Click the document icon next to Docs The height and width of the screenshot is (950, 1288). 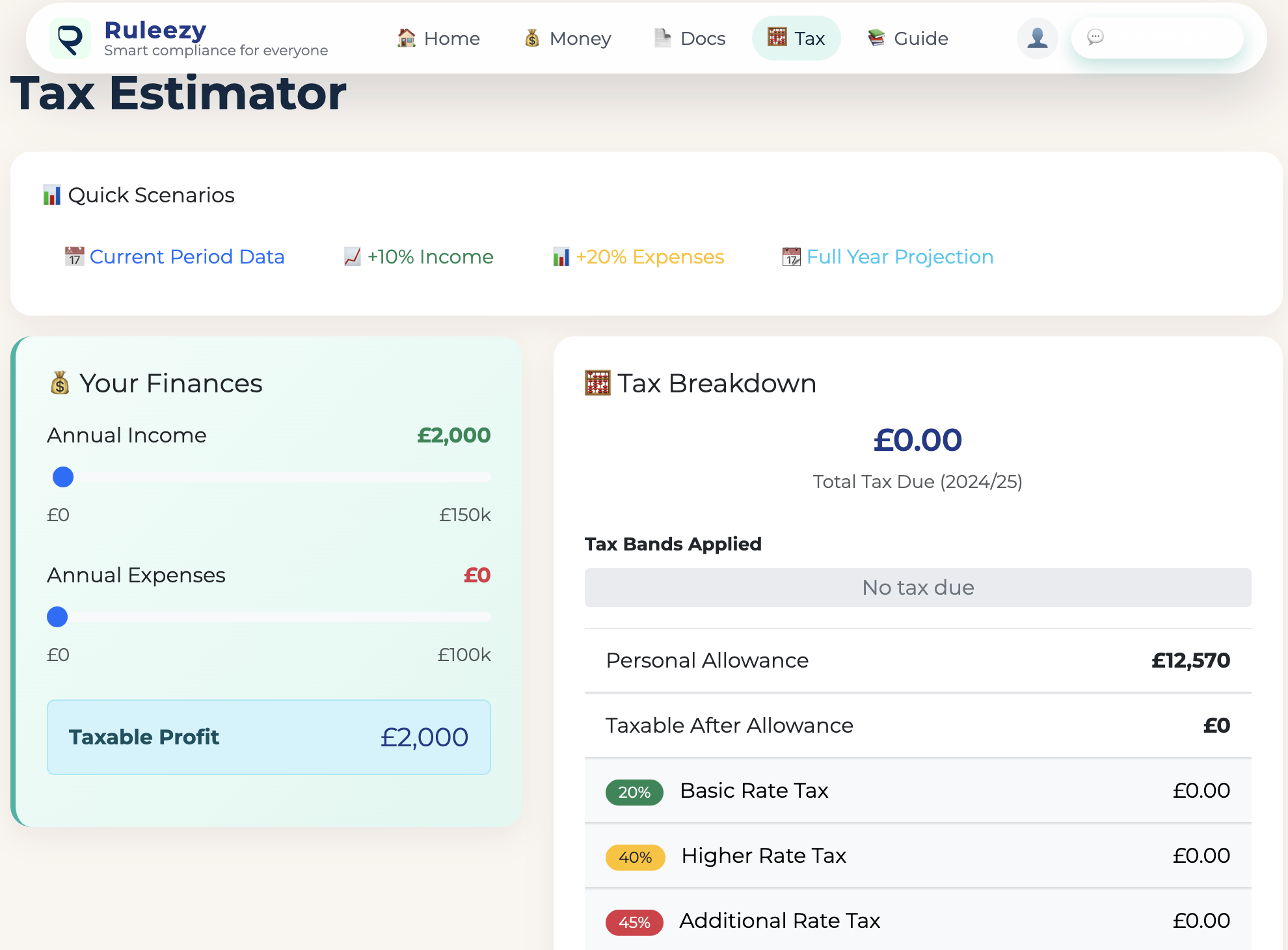[662, 38]
